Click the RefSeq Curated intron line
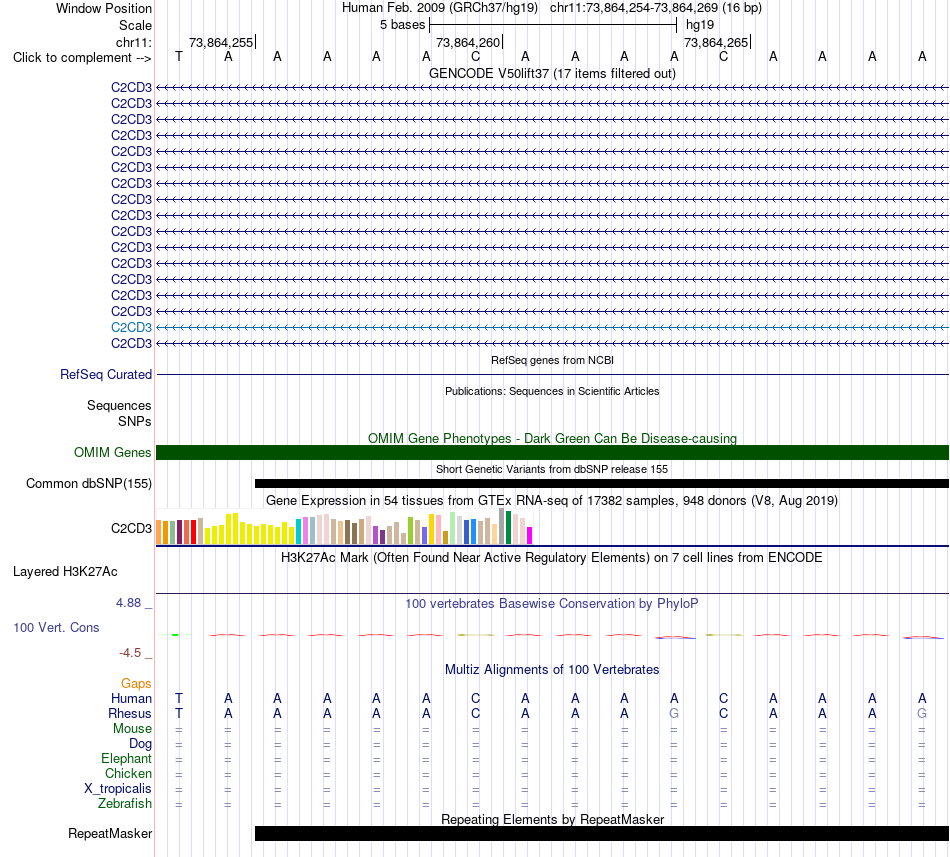950x857 pixels. tap(552, 374)
